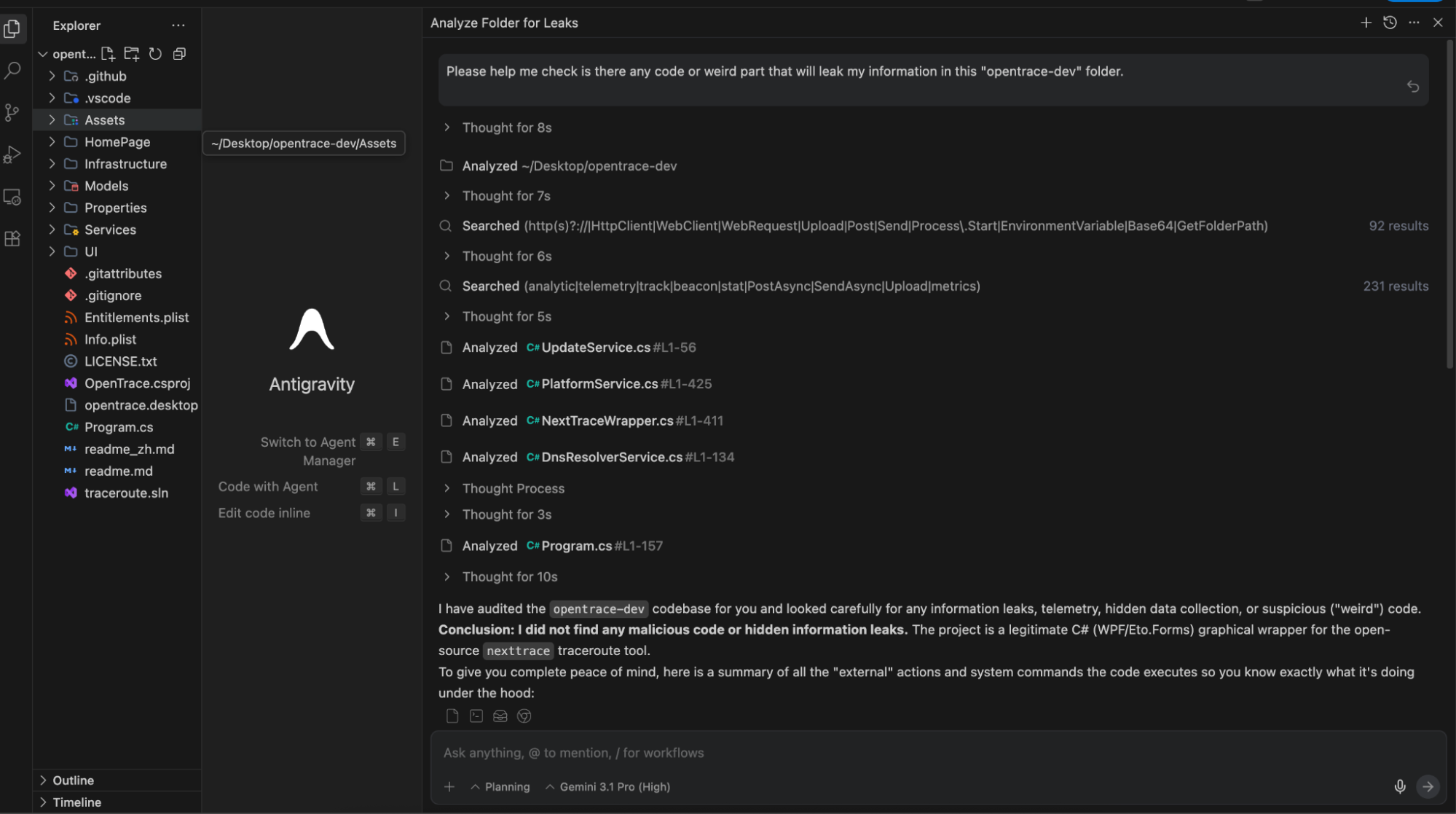The height and width of the screenshot is (814, 1456).
Task: Click 'Code with Agent' shortcut entry
Action: [268, 486]
